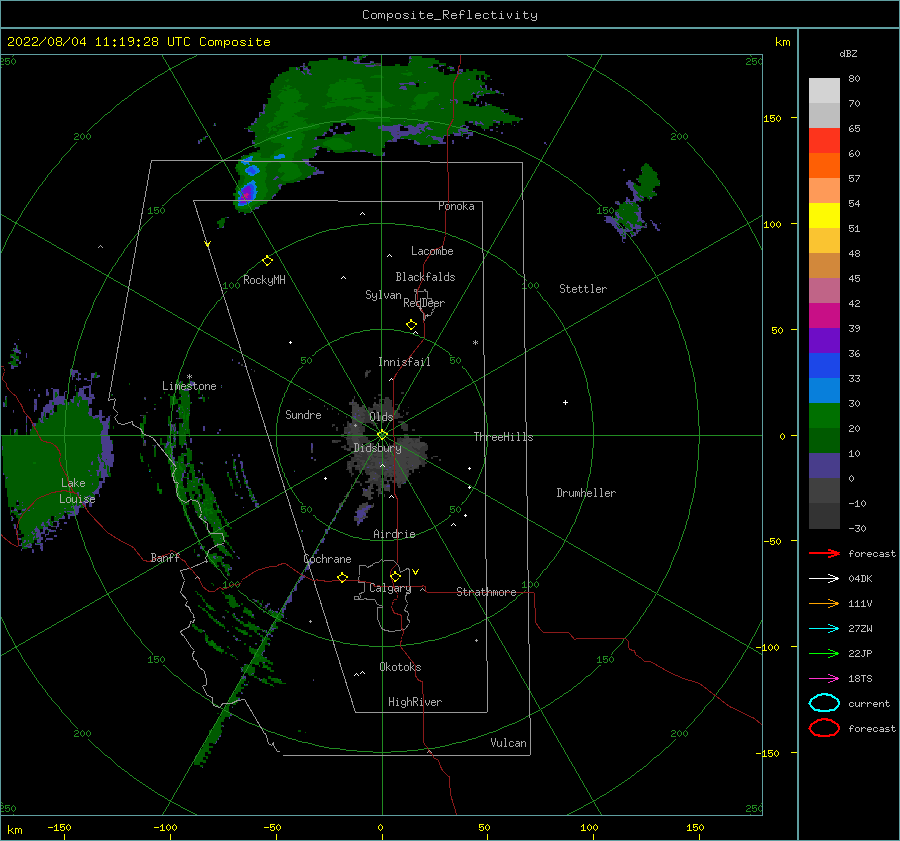
Task: Click the asterisk marker near Limestone
Action: [x=189, y=377]
